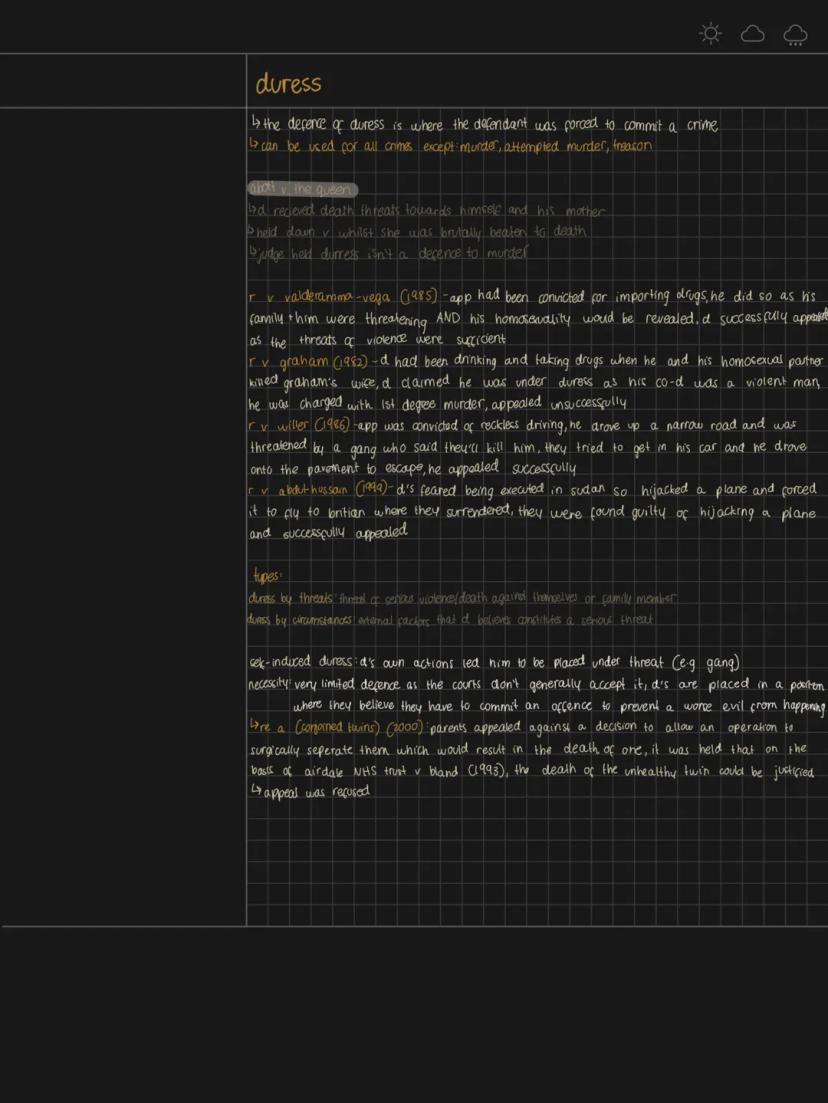Toggle the highlight on the duress heading
Image resolution: width=828 pixels, height=1103 pixels.
(288, 84)
